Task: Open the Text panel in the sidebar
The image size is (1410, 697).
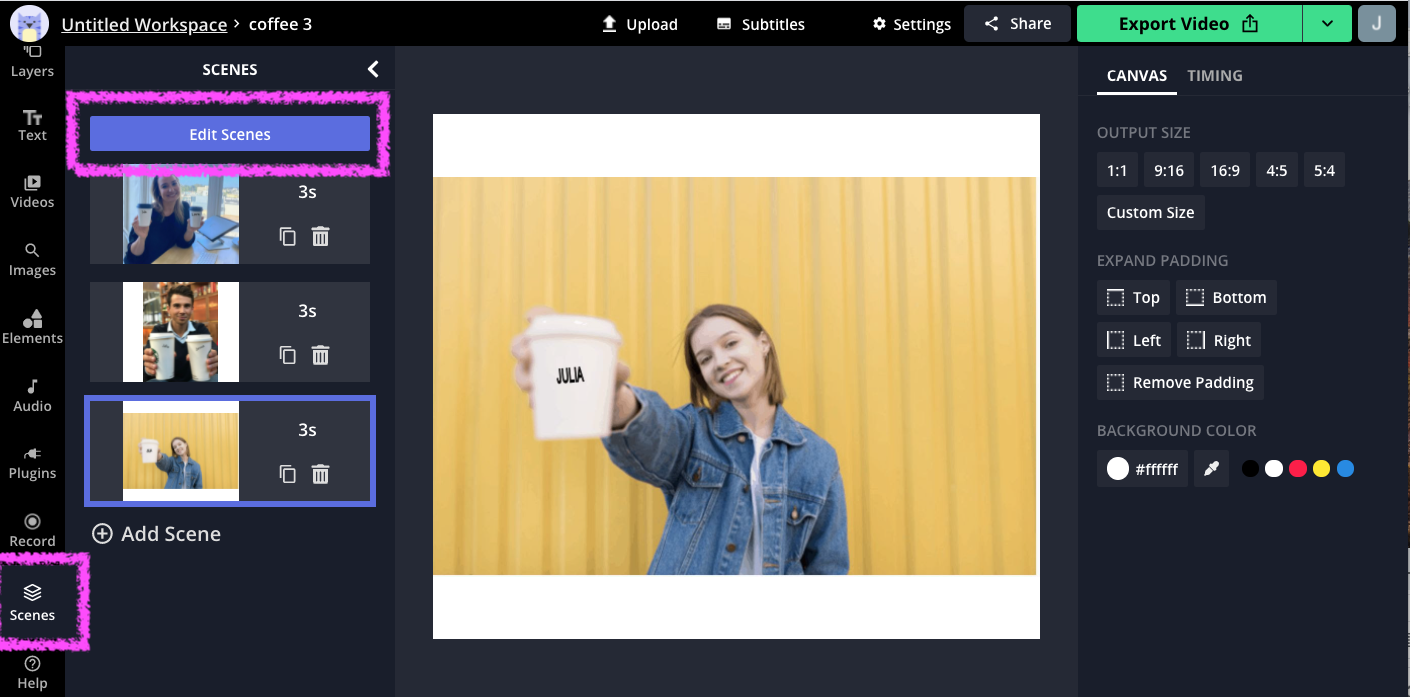Action: coord(32,126)
